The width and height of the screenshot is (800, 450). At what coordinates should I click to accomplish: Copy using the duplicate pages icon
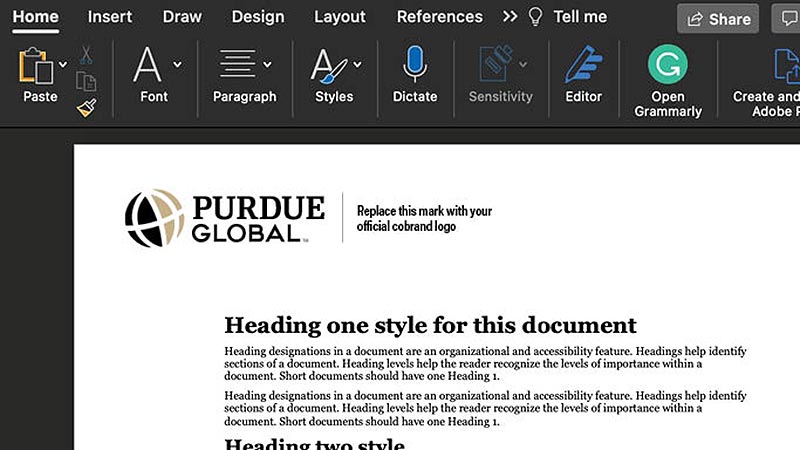pos(86,82)
